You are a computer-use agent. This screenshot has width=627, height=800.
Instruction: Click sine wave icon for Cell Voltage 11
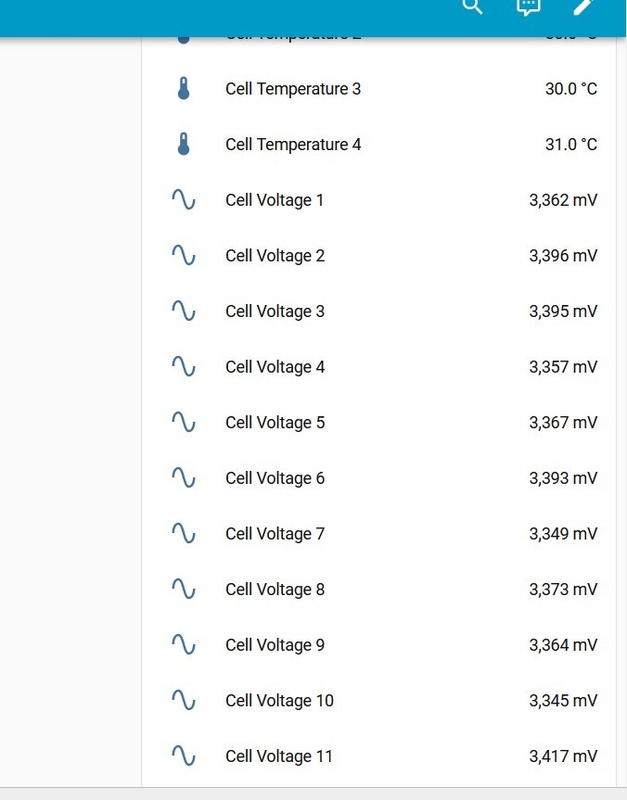pyautogui.click(x=183, y=756)
